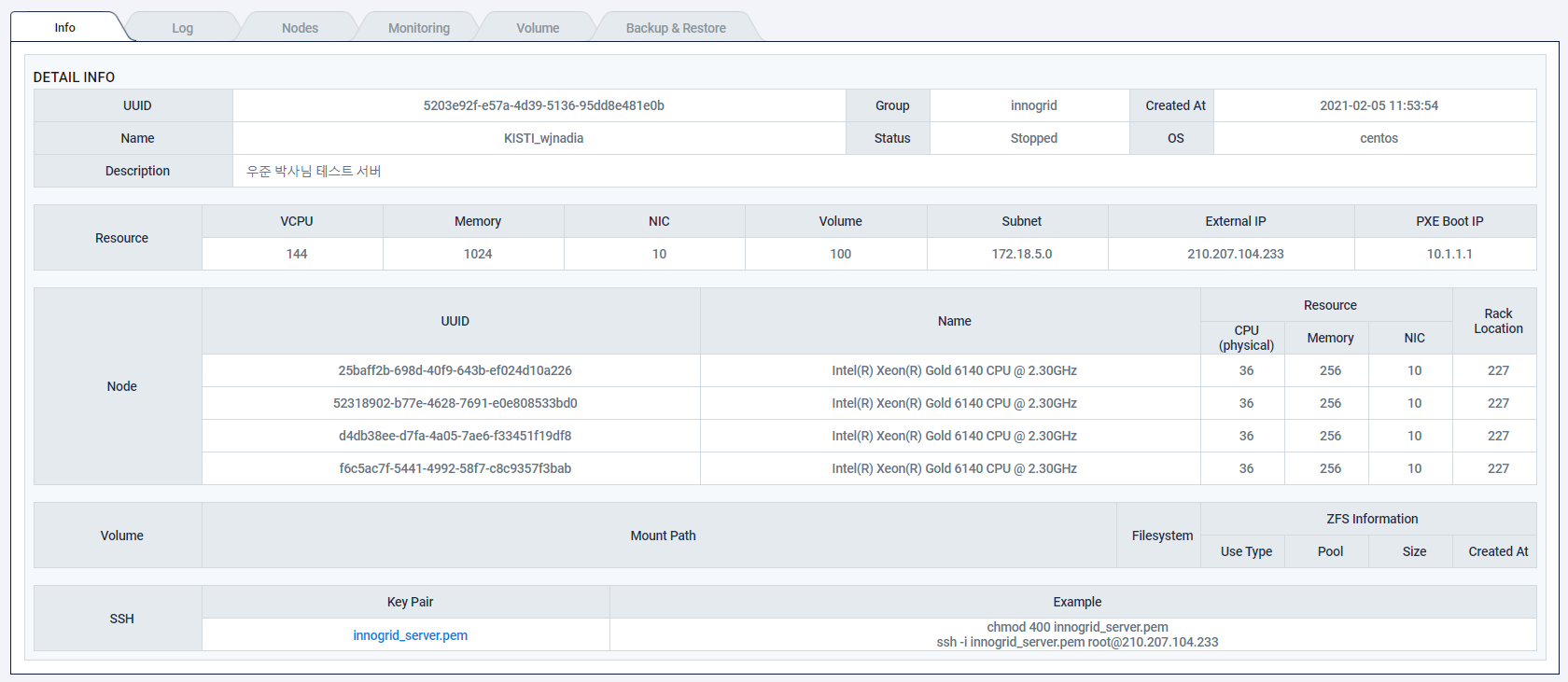Click node UUID d4db38ee-d7fa-4a05-7ae6-f33451f19df8
This screenshot has height=682, width=1568.
(x=455, y=436)
